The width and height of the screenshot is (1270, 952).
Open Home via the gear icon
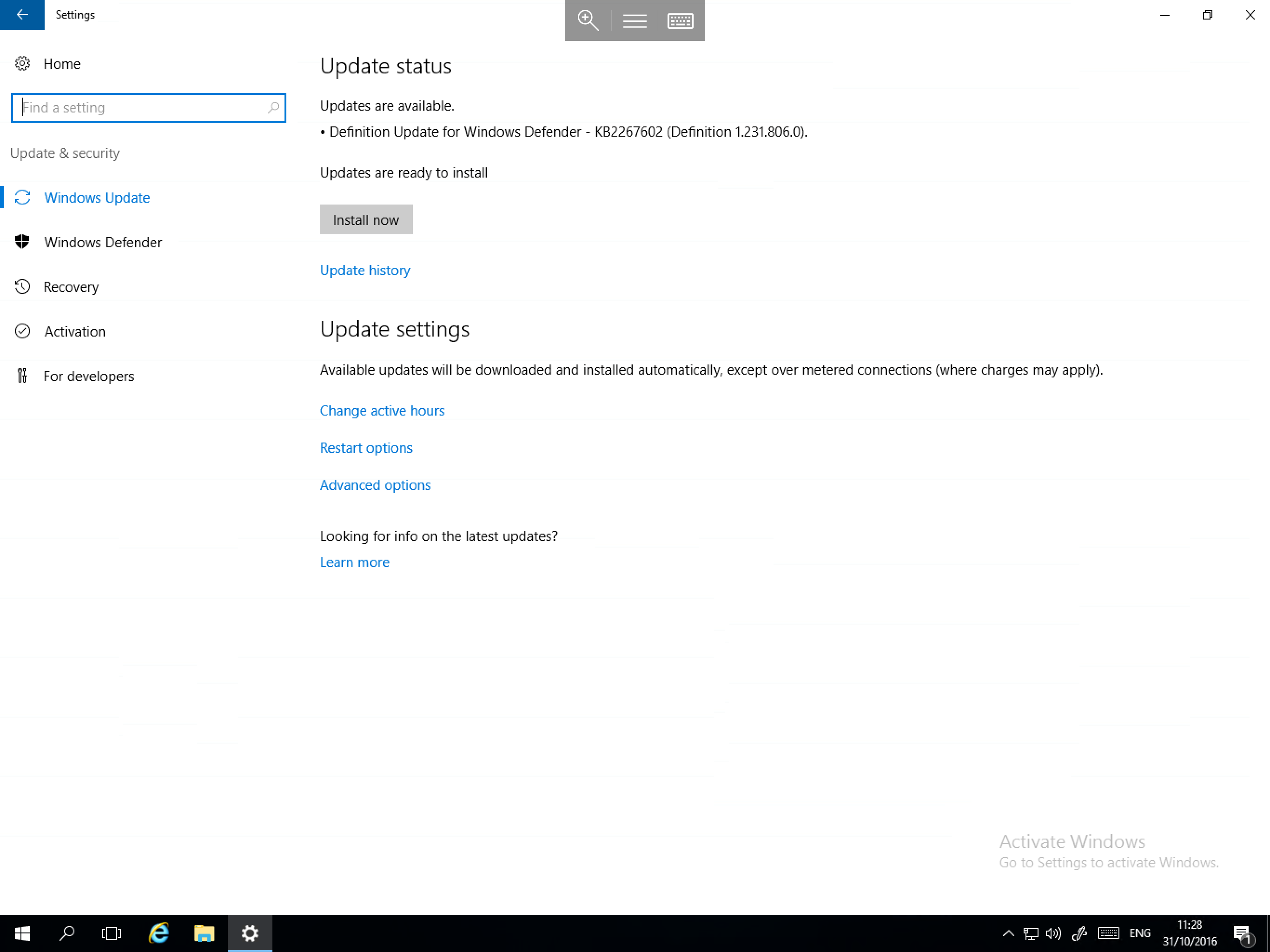click(x=22, y=63)
